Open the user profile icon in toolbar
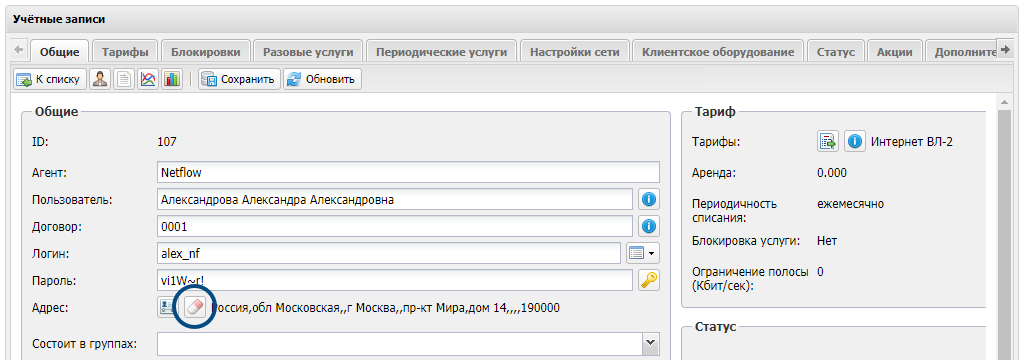Viewport: 1024px width, 360px height. [100, 80]
